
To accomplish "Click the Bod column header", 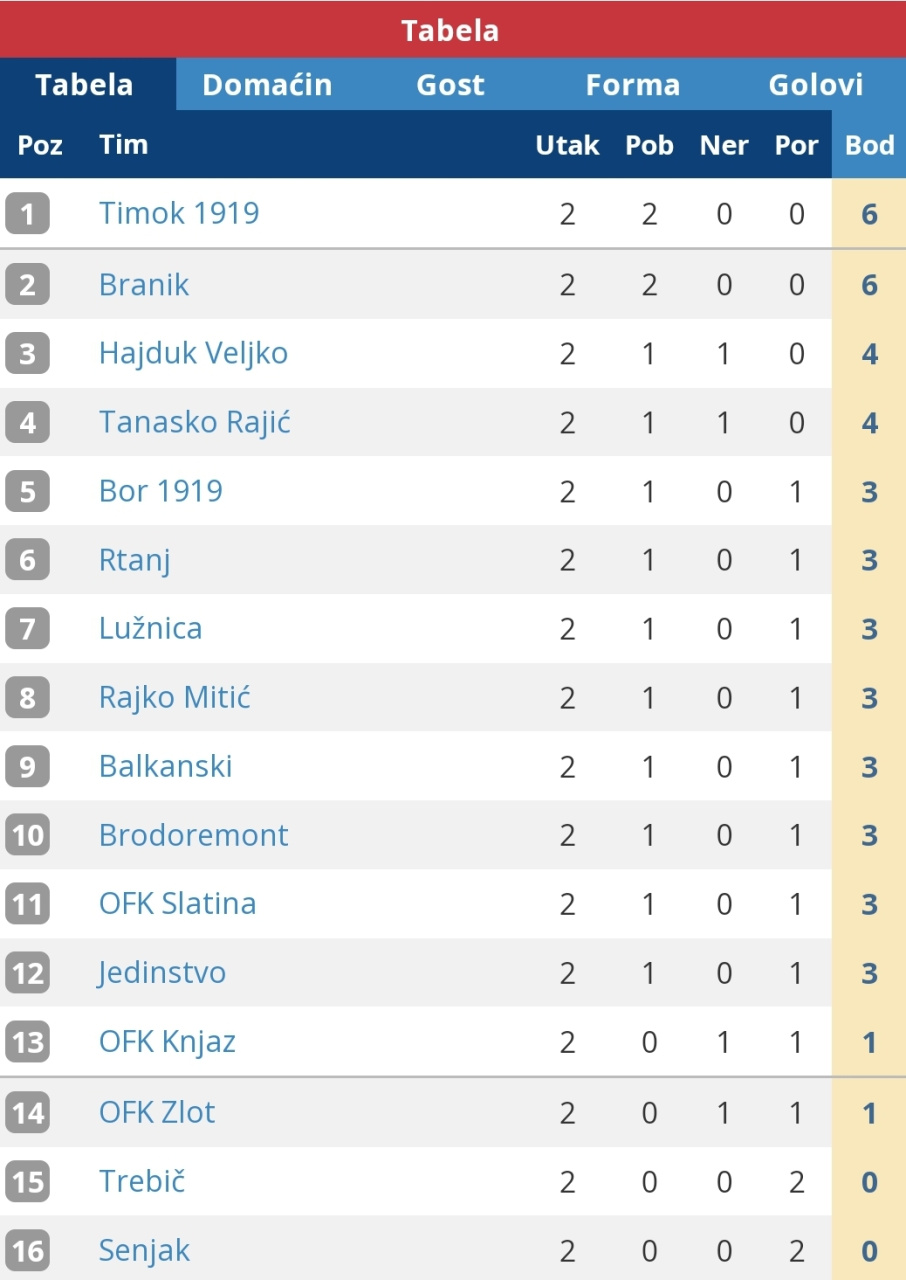I will tap(869, 145).
